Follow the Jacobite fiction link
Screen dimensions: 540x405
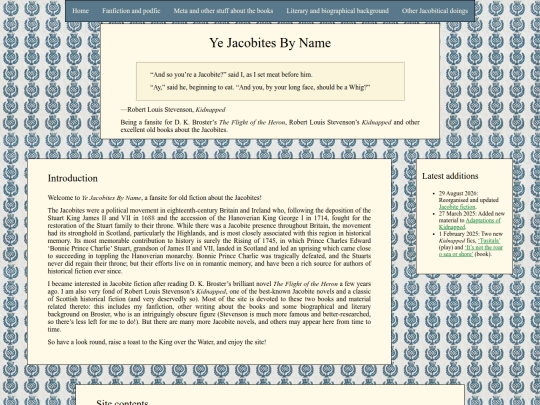(x=457, y=207)
